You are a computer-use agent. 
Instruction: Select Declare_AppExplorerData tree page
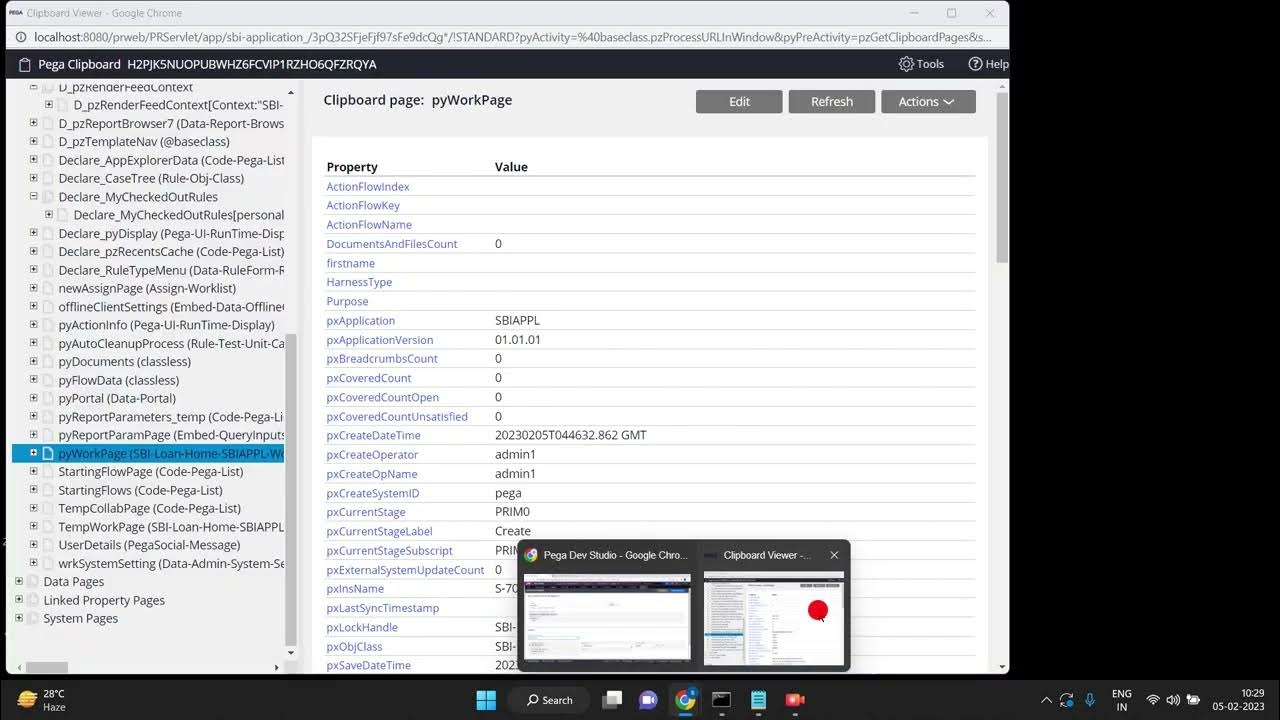171,160
